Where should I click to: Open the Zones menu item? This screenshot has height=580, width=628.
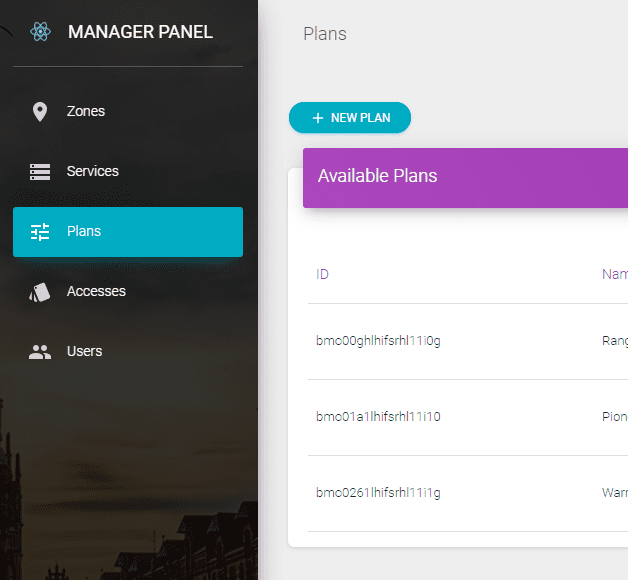[x=86, y=111]
